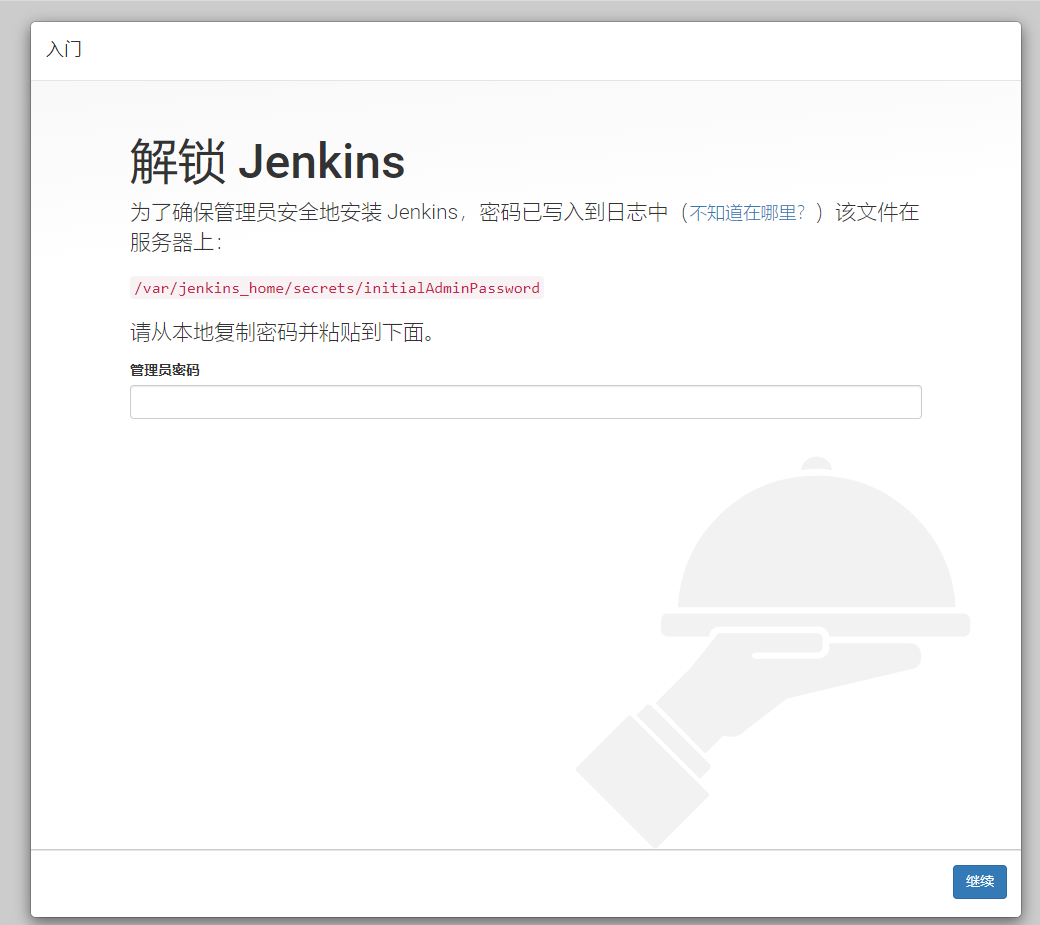Click the 入门 header title

64,49
